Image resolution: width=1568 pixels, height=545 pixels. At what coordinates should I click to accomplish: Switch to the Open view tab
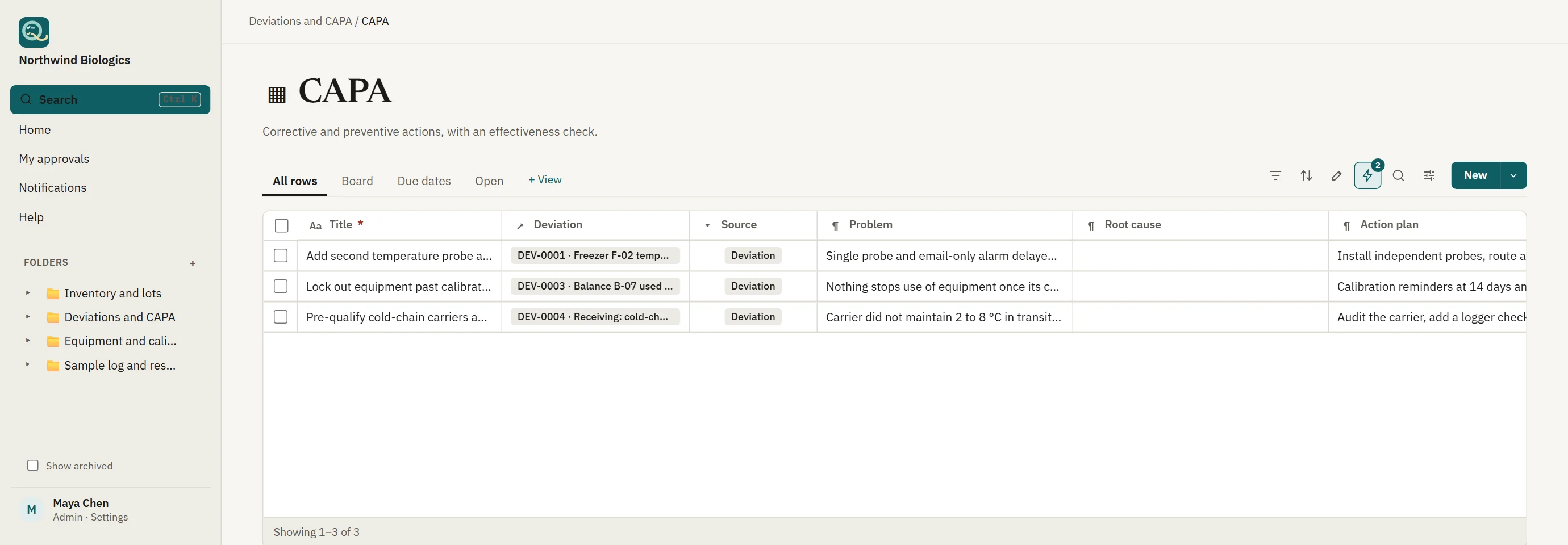pyautogui.click(x=489, y=181)
